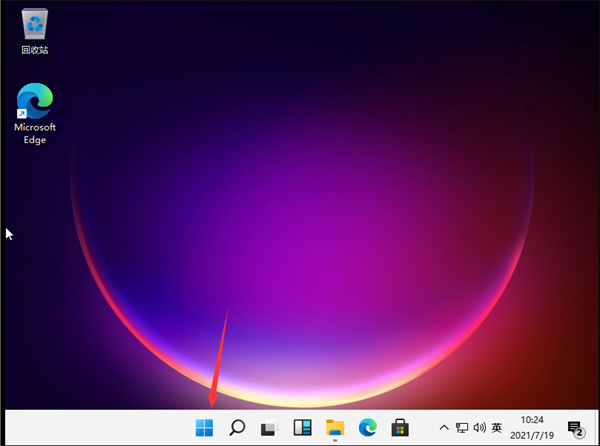The height and width of the screenshot is (446, 600).
Task: Open the Start menu Windows logo
Action: (x=204, y=428)
